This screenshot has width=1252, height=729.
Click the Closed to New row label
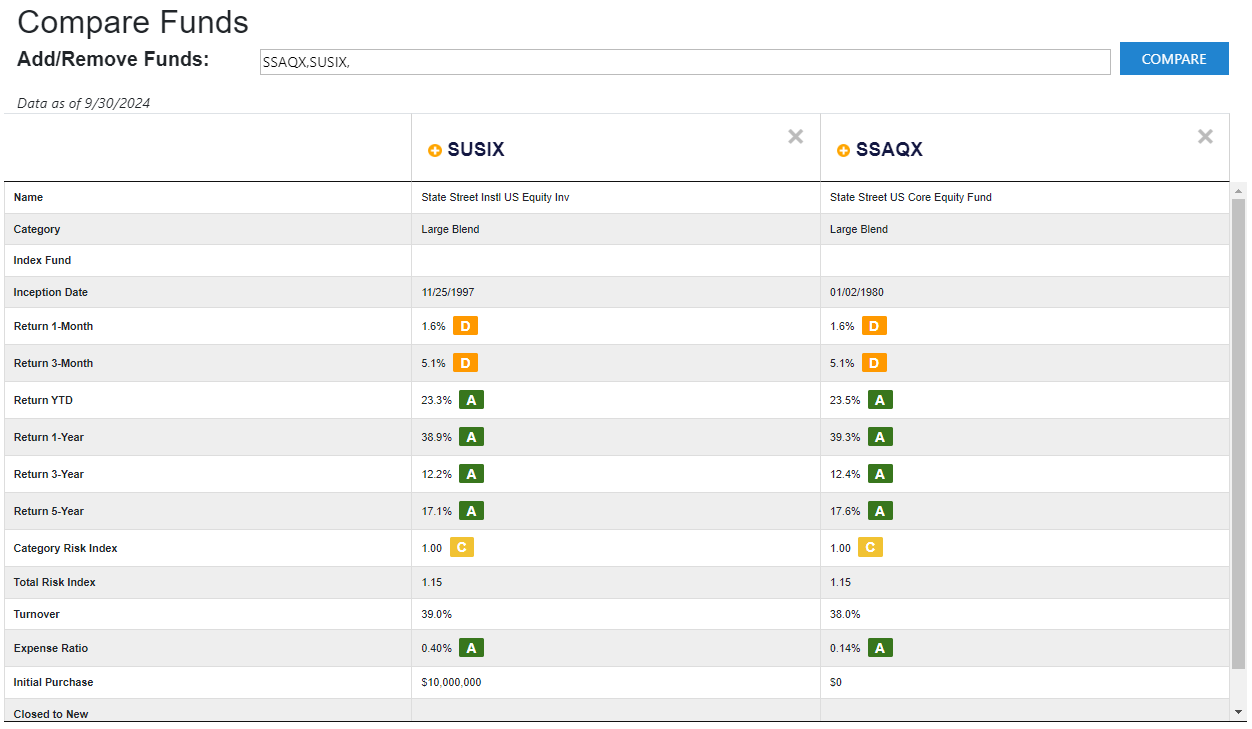51,714
